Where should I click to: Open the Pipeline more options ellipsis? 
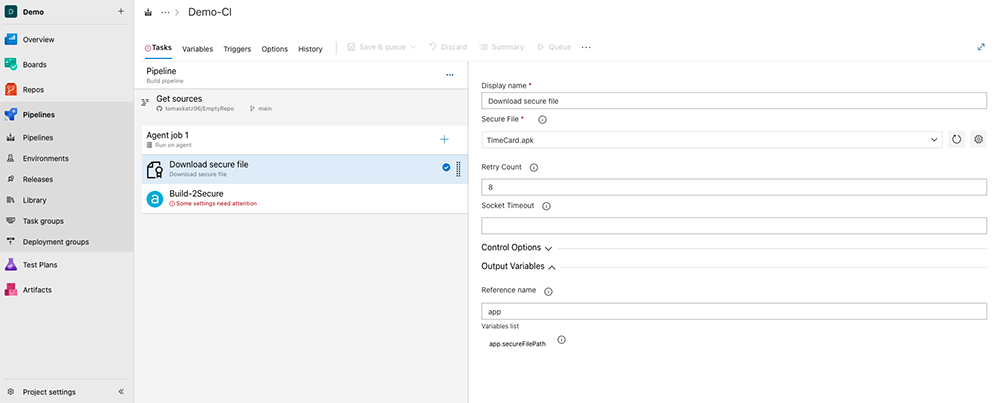click(x=449, y=75)
